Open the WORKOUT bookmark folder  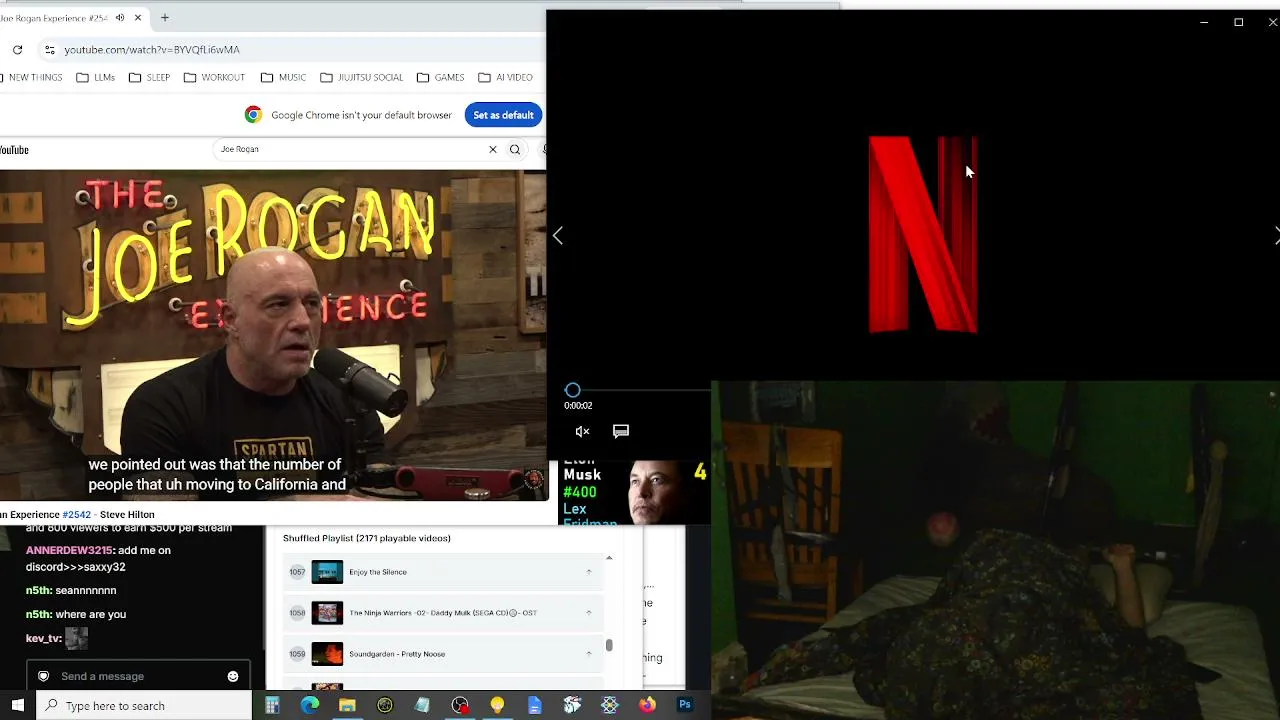[214, 77]
